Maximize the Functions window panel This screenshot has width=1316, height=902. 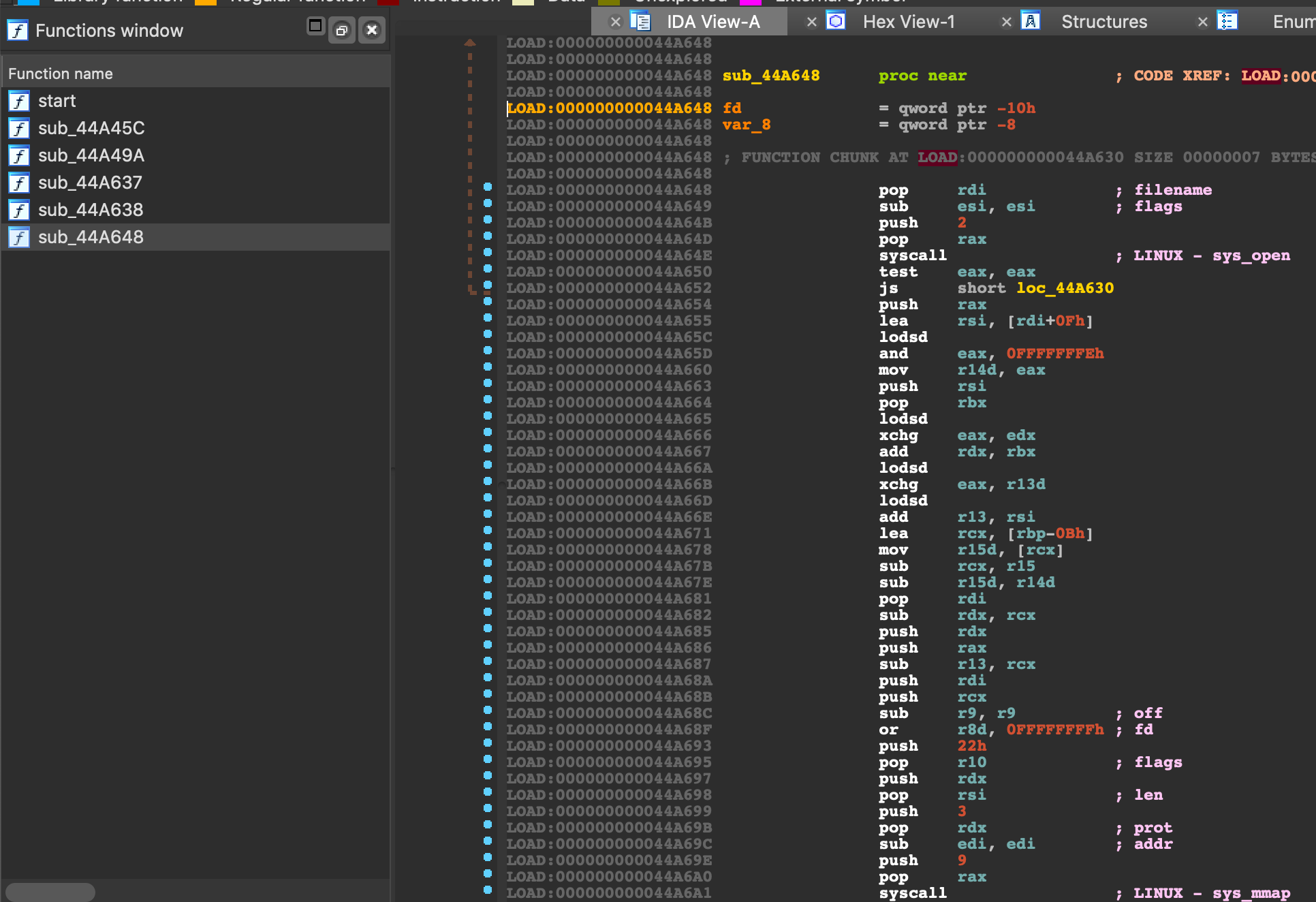coord(315,27)
